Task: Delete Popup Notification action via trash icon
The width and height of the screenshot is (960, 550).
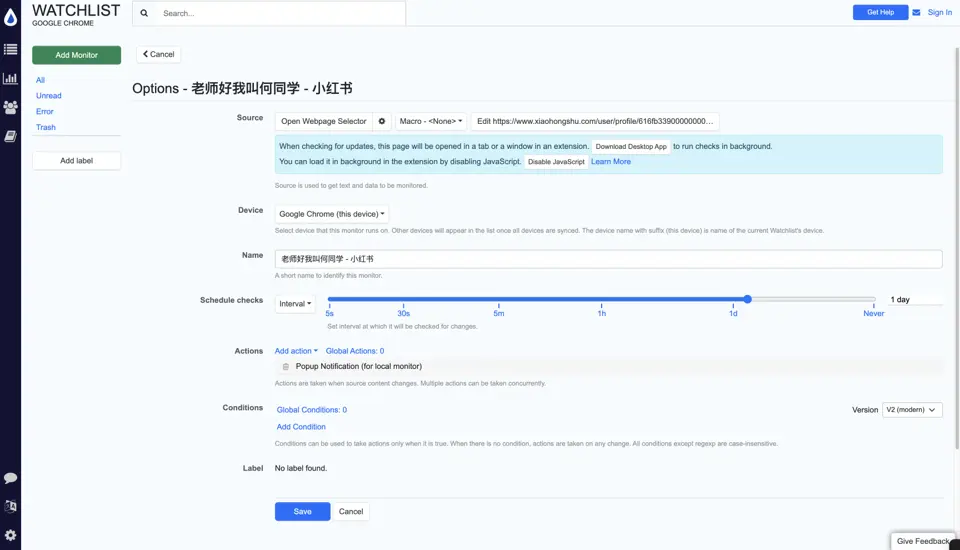Action: point(285,366)
